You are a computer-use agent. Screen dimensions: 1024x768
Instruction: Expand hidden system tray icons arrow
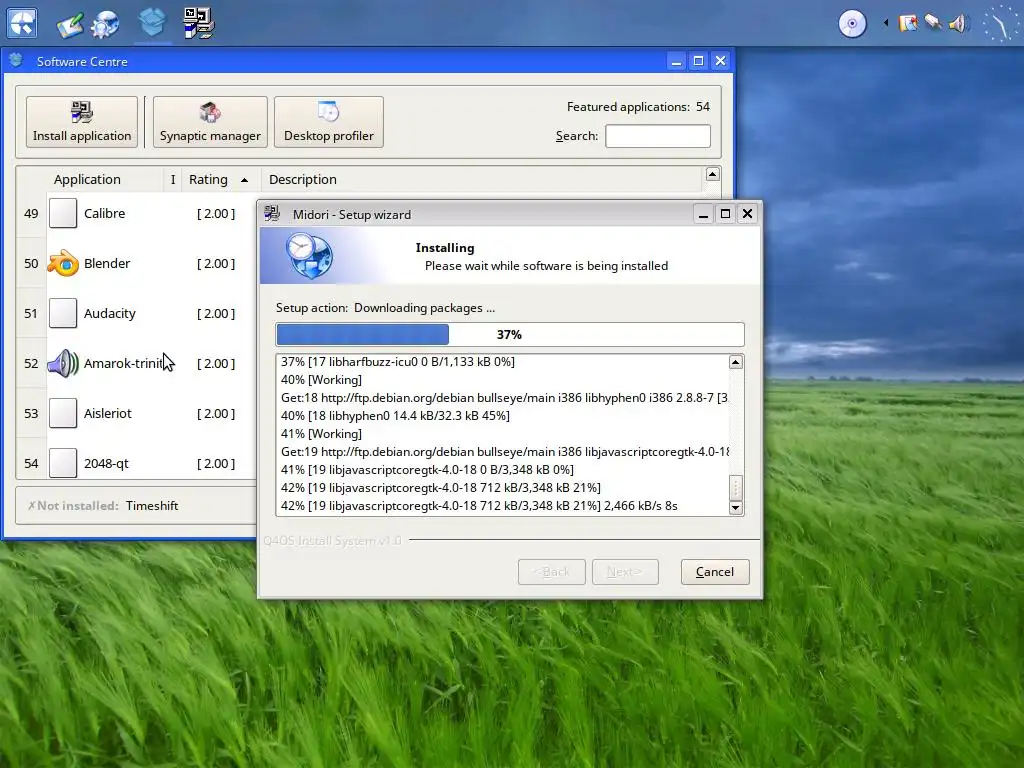pyautogui.click(x=886, y=23)
